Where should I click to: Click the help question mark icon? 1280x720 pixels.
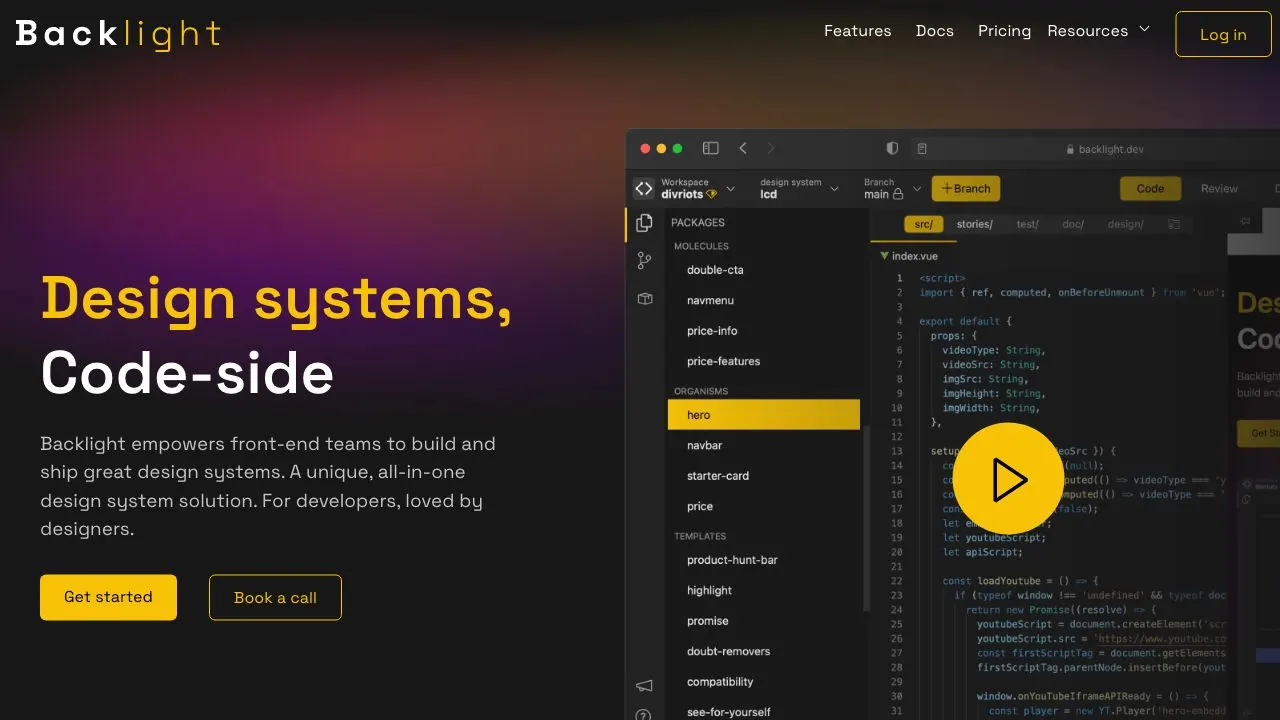644,715
